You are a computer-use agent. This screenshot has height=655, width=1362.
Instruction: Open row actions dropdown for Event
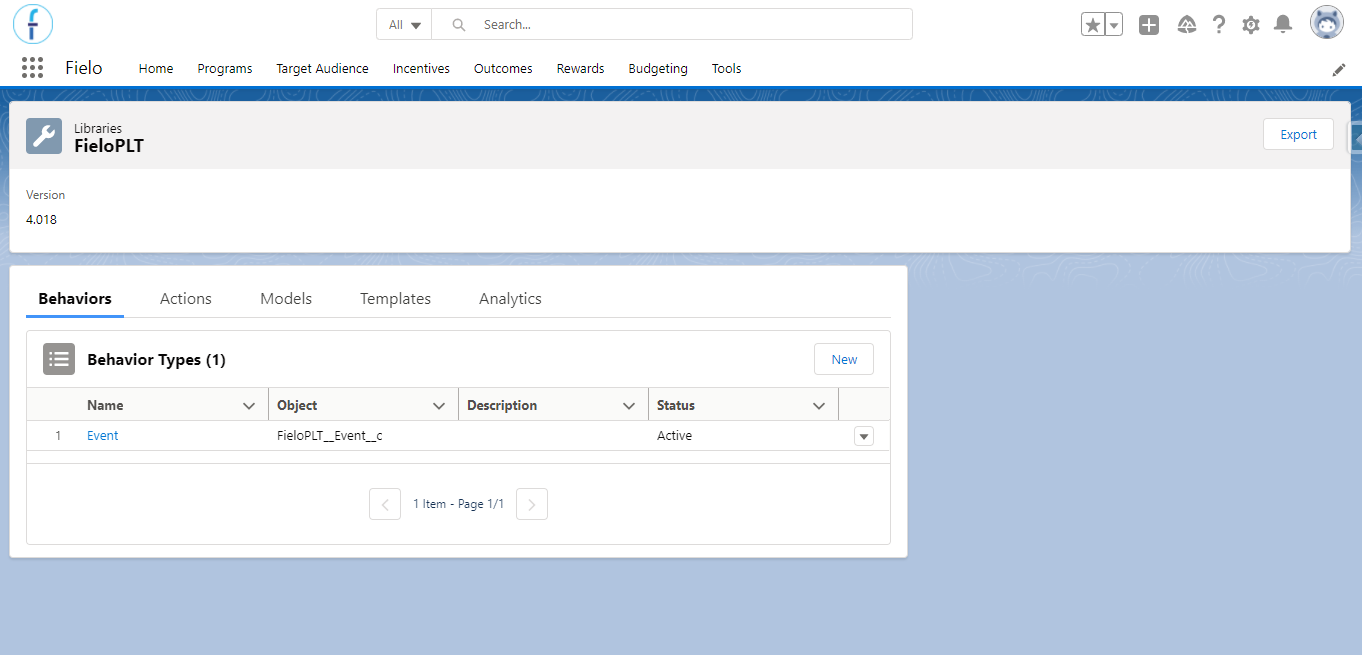pyautogui.click(x=864, y=436)
